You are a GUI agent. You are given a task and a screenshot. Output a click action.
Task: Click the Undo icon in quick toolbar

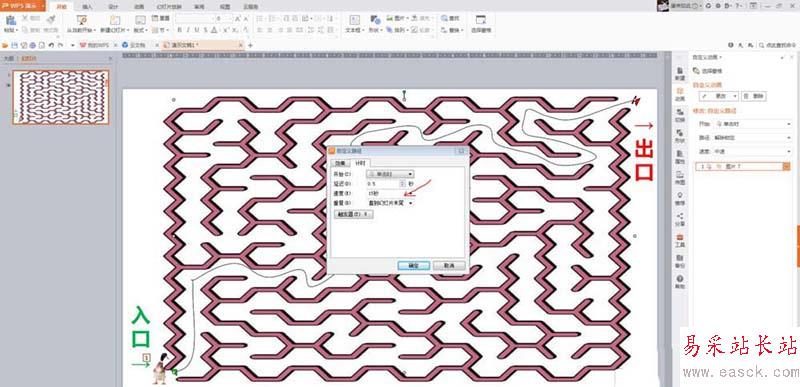pyautogui.click(x=52, y=45)
